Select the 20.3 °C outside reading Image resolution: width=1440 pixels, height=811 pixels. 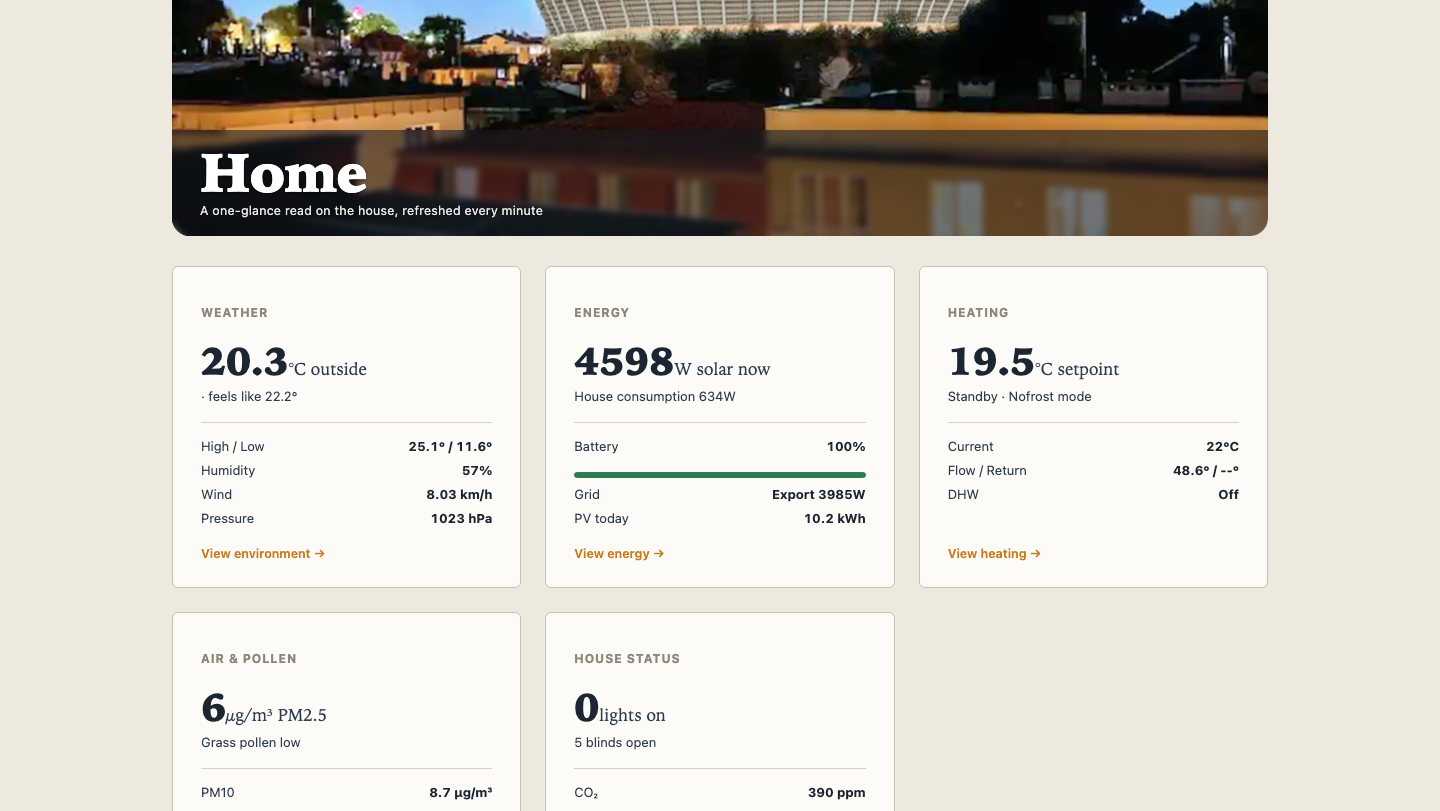pyautogui.click(x=284, y=362)
